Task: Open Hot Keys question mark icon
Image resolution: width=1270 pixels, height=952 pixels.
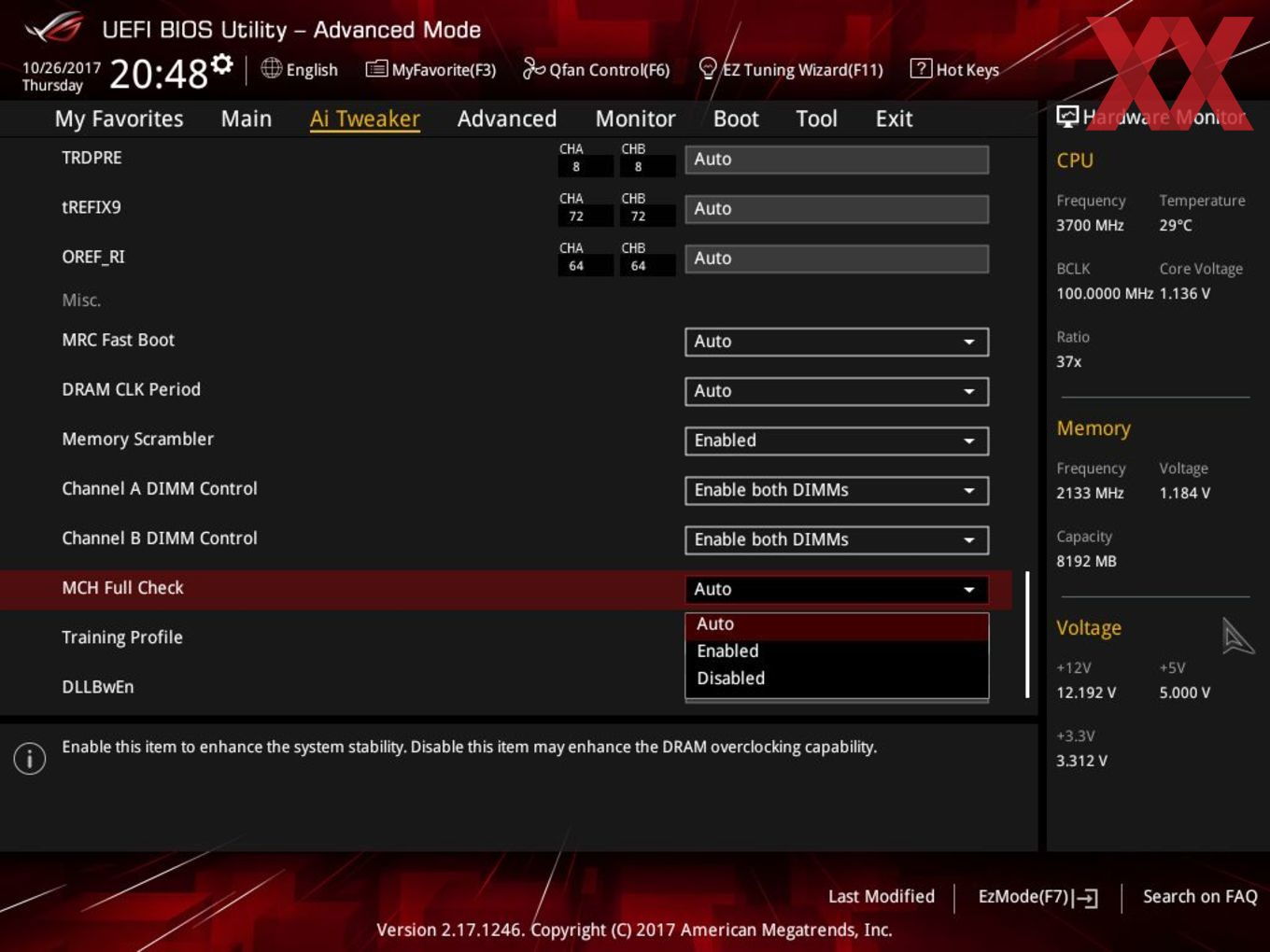Action: pyautogui.click(x=921, y=68)
